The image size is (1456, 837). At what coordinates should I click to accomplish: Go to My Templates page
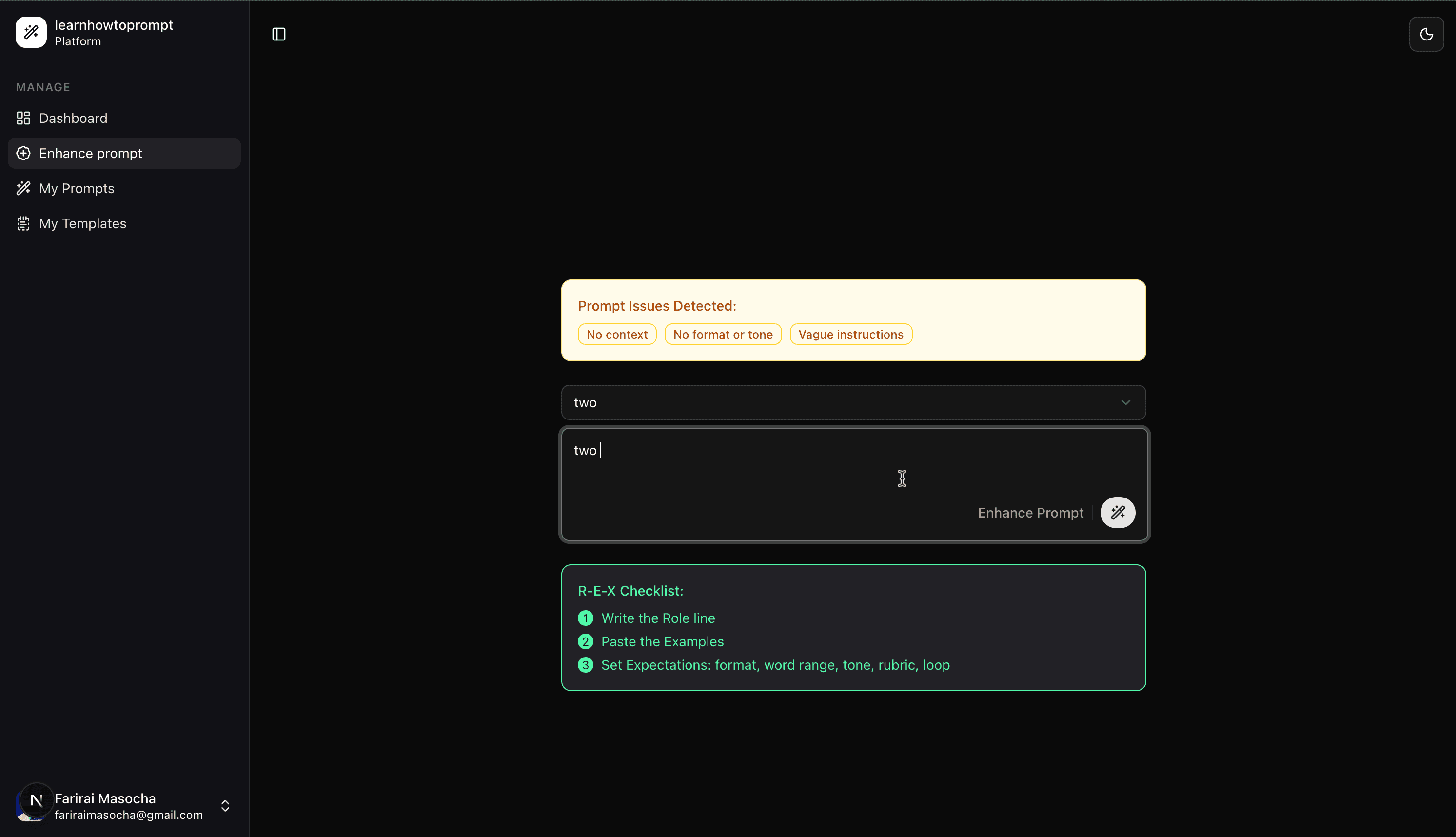pyautogui.click(x=83, y=223)
